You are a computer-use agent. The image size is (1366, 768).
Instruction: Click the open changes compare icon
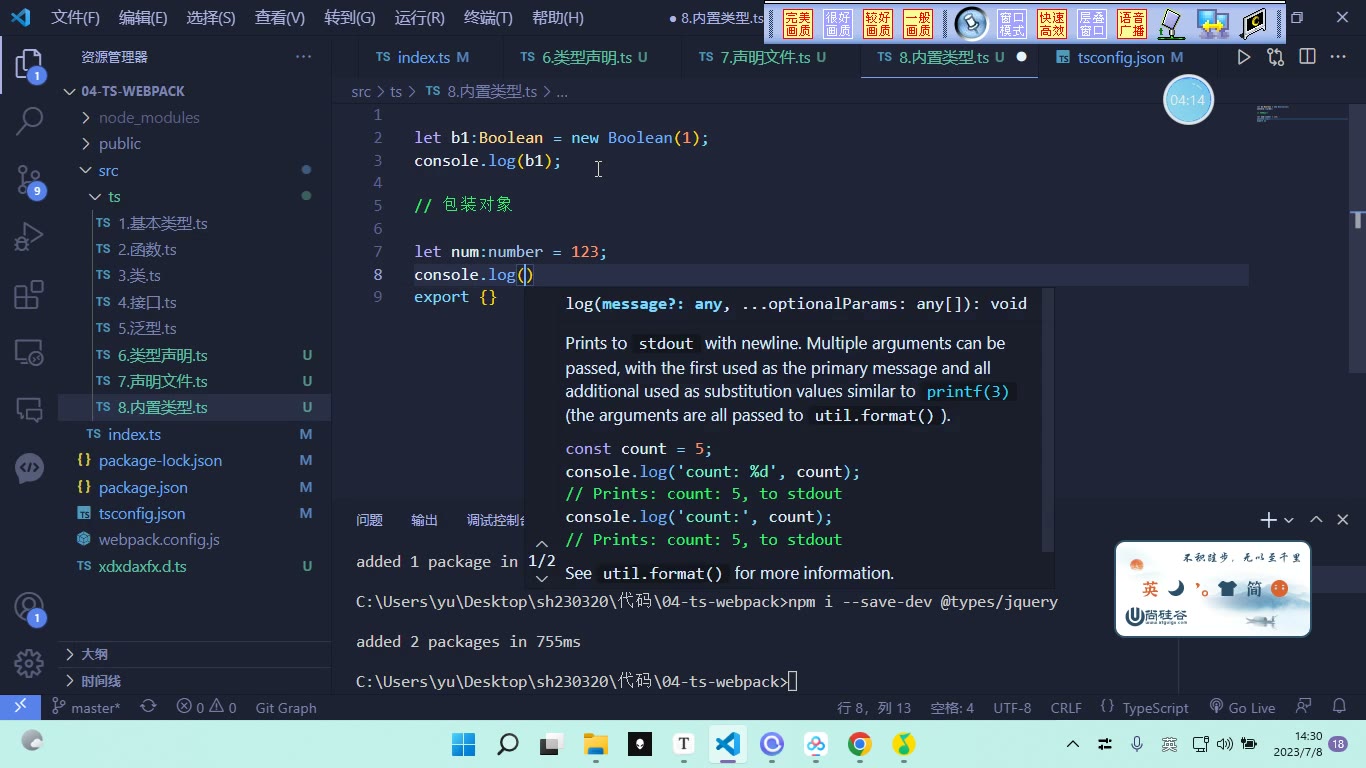point(1275,57)
